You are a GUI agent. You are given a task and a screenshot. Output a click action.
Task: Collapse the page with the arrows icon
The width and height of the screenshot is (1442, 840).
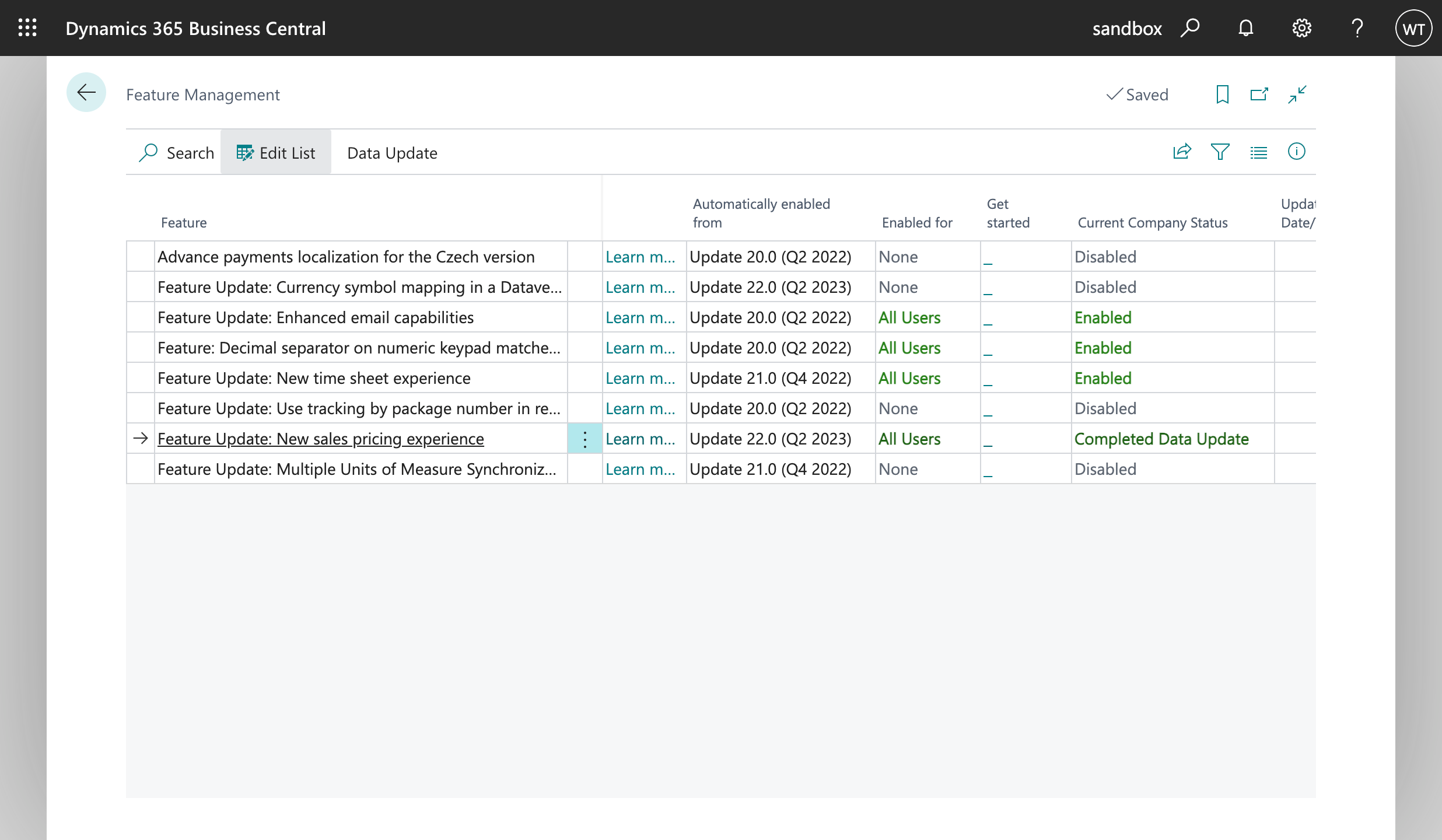1297,94
